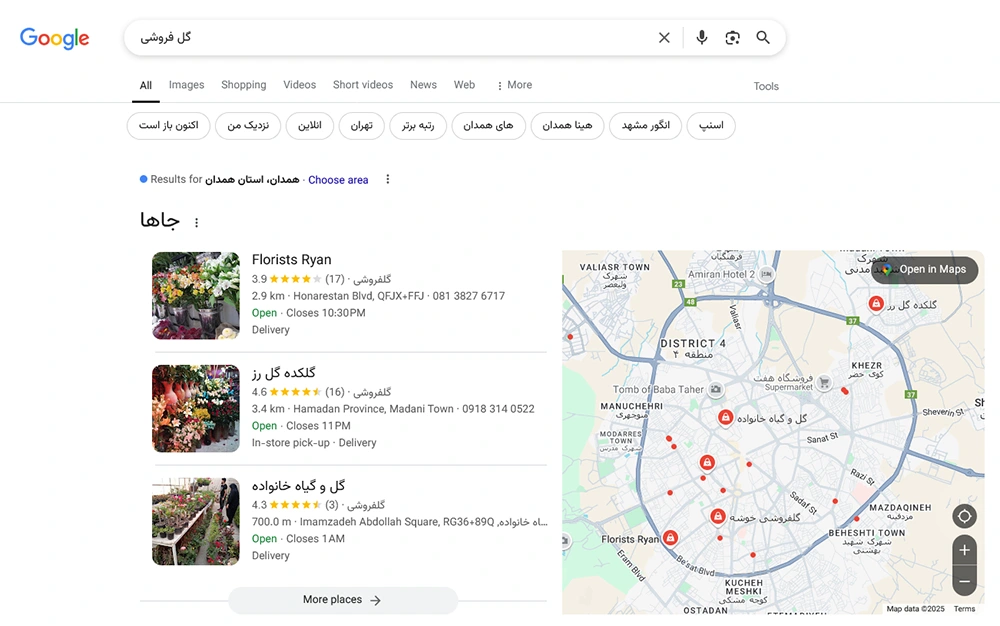Image resolution: width=1000 pixels, height=626 pixels.
Task: Click the magnifying glass search icon
Action: (763, 38)
